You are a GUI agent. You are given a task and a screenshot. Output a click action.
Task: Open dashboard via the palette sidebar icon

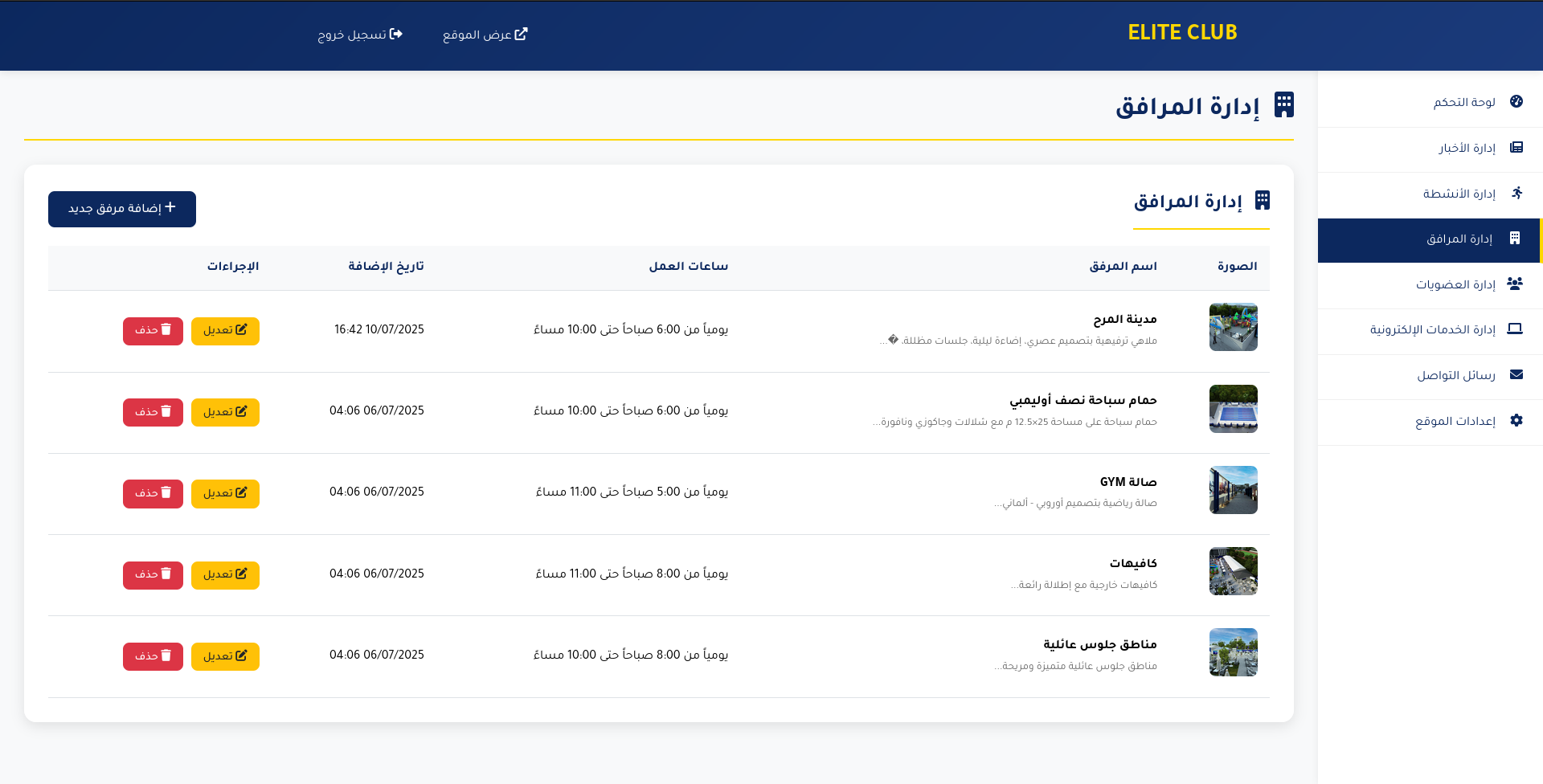pos(1516,102)
